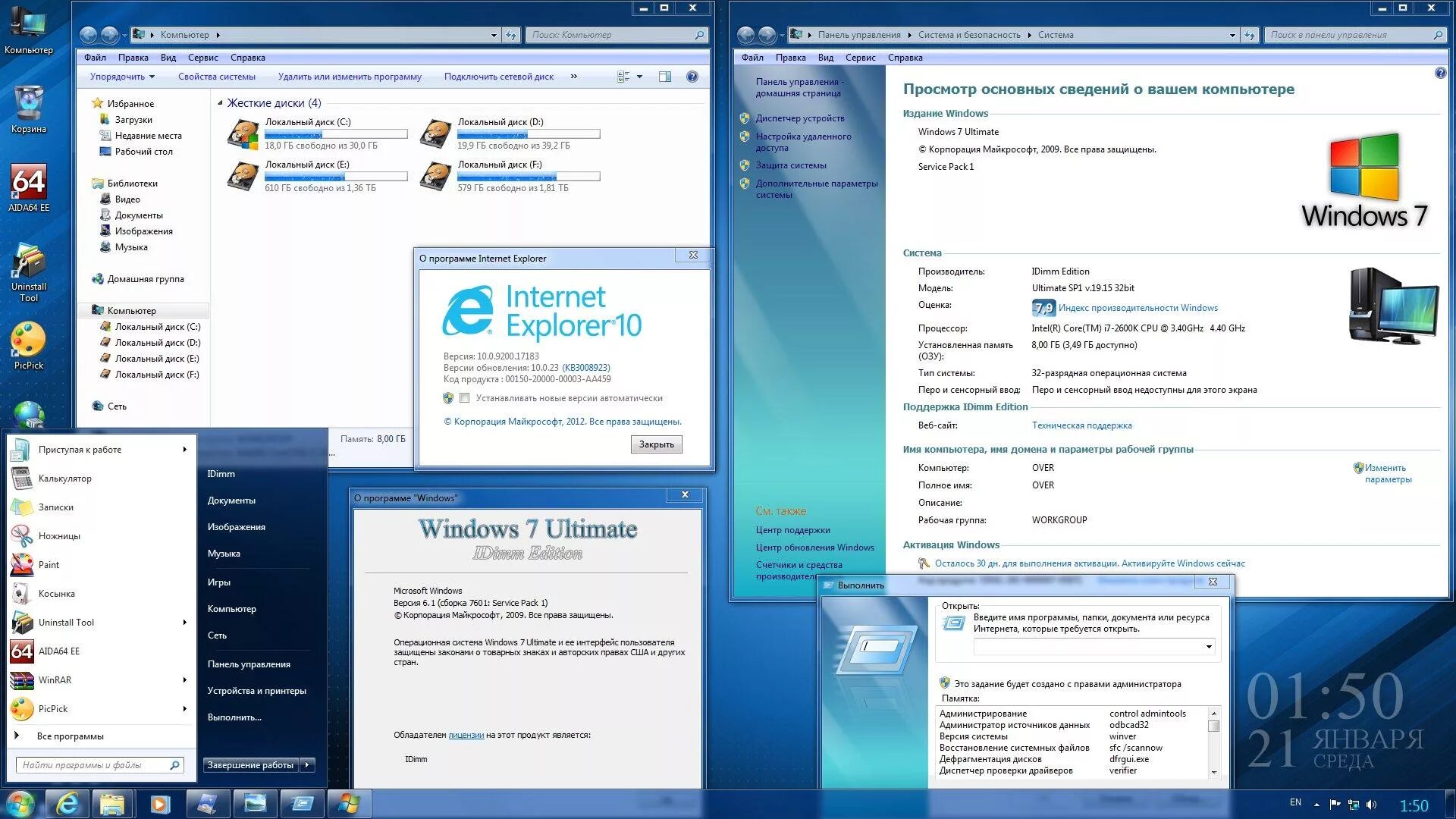Open Local disk (E:) drive icon
The width and height of the screenshot is (1456, 819).
click(x=243, y=176)
